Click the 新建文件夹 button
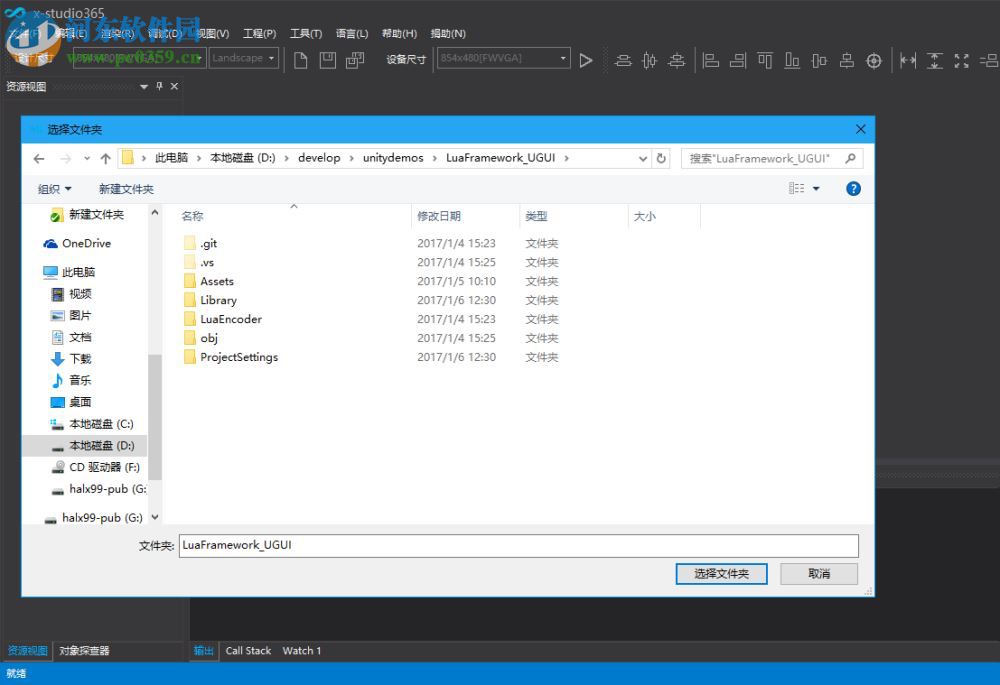Screen dimensions: 1000x685 click(x=126, y=188)
